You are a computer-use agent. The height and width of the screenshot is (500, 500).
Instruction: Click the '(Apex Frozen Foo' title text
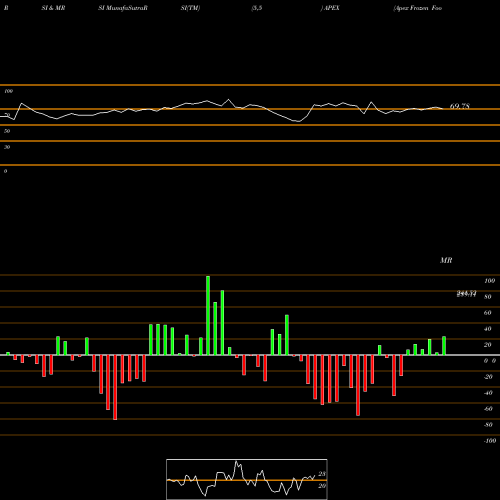click(x=418, y=8)
